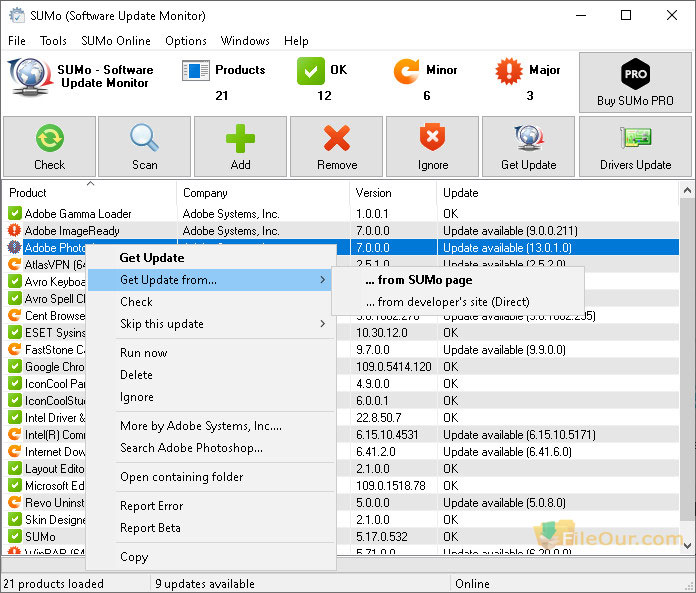This screenshot has width=696, height=593.
Task: Click the Get Update globe button
Action: [528, 146]
